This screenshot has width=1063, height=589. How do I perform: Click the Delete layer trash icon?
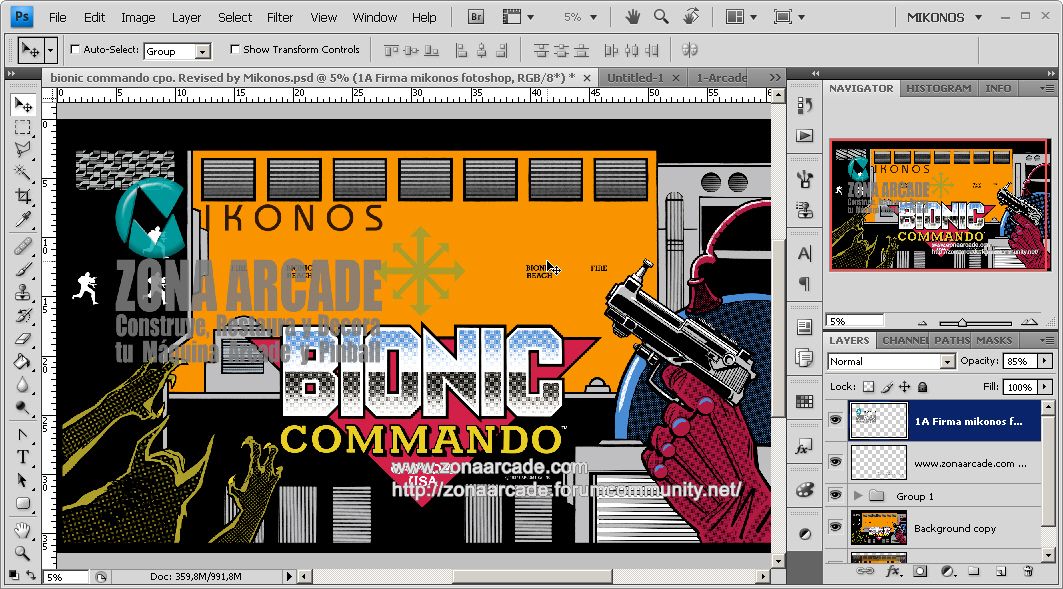pos(1028,571)
